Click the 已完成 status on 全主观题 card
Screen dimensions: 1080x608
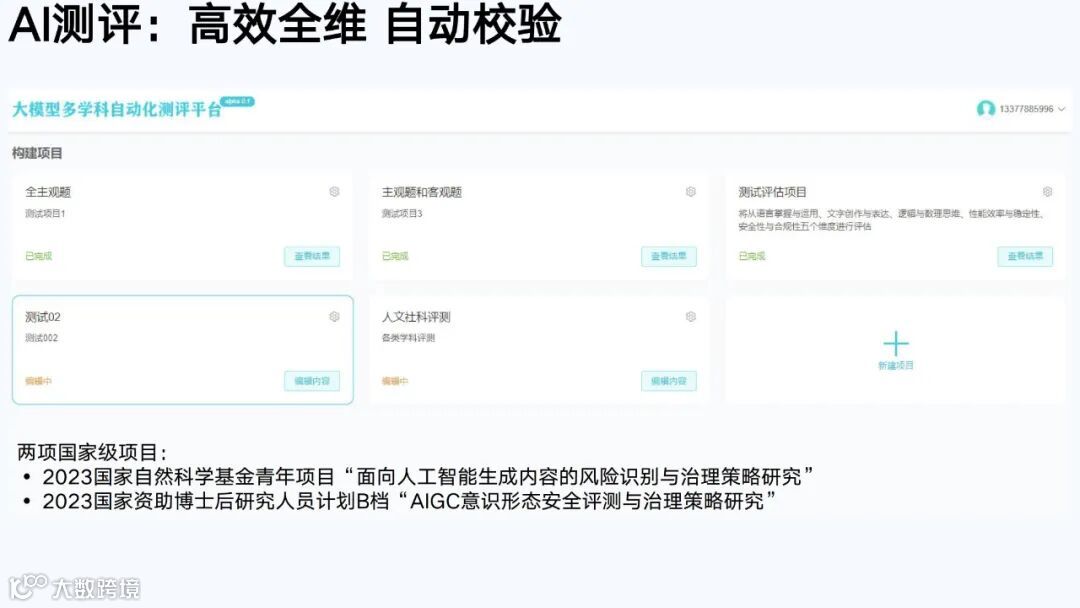coord(39,256)
